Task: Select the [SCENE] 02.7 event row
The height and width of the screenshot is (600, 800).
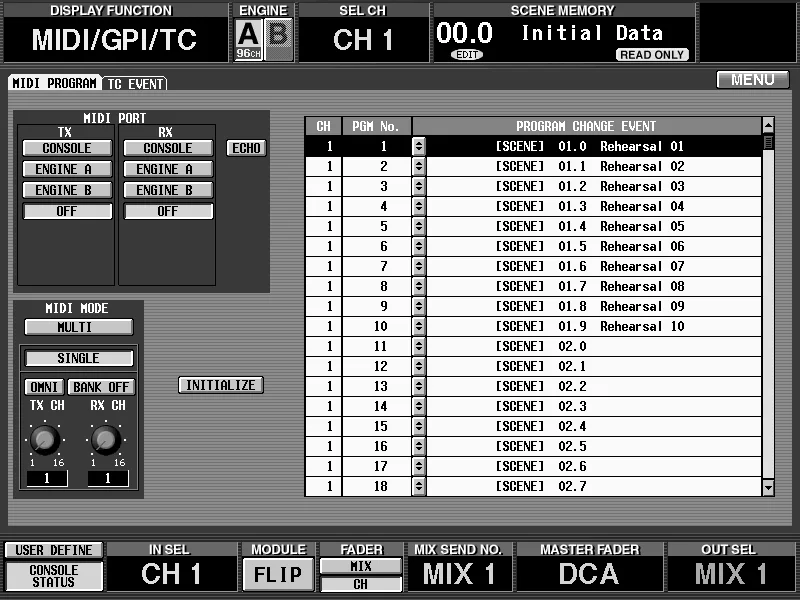Action: pos(594,486)
